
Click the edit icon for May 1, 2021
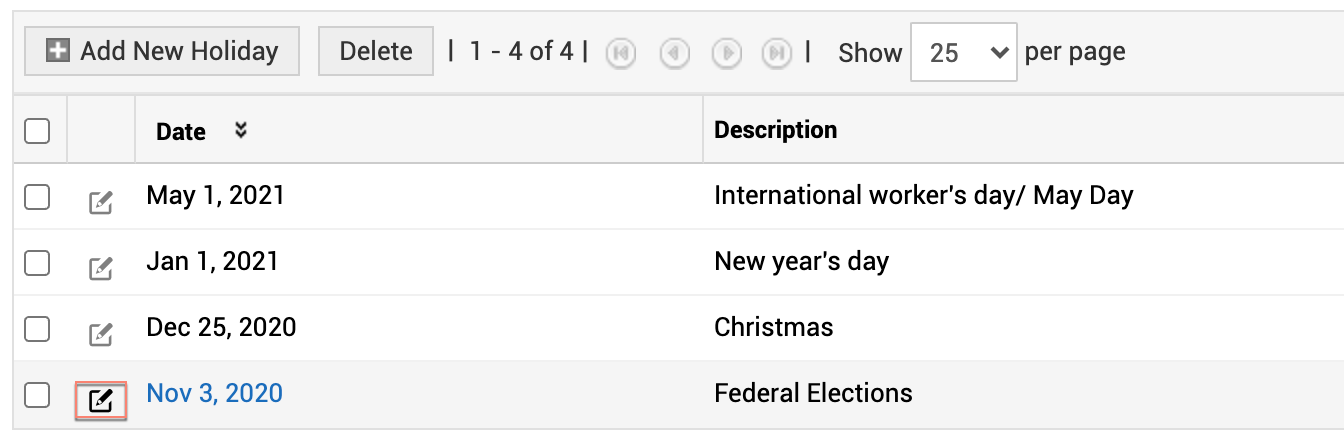click(101, 202)
